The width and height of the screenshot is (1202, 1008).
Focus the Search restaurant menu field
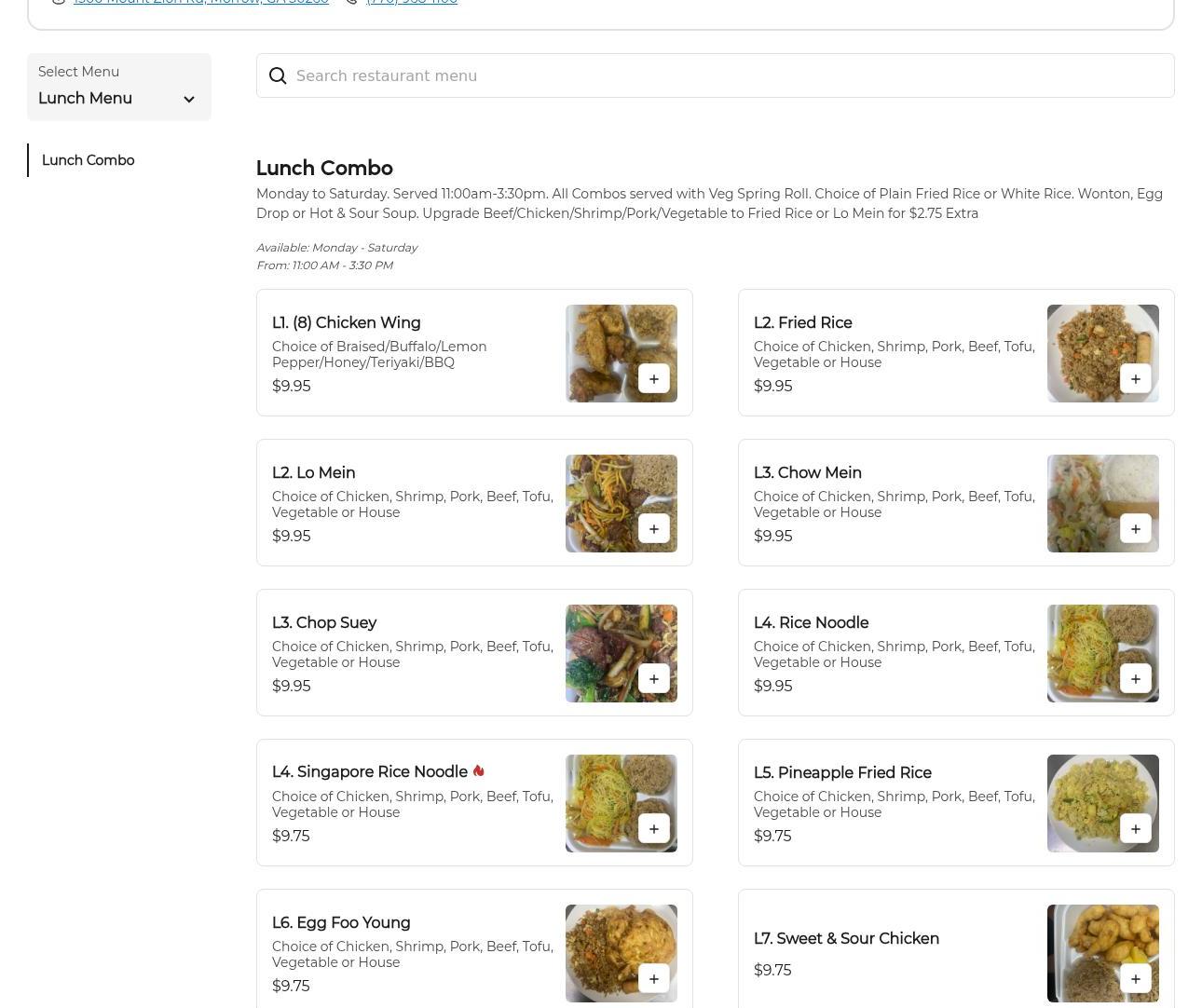click(x=727, y=76)
